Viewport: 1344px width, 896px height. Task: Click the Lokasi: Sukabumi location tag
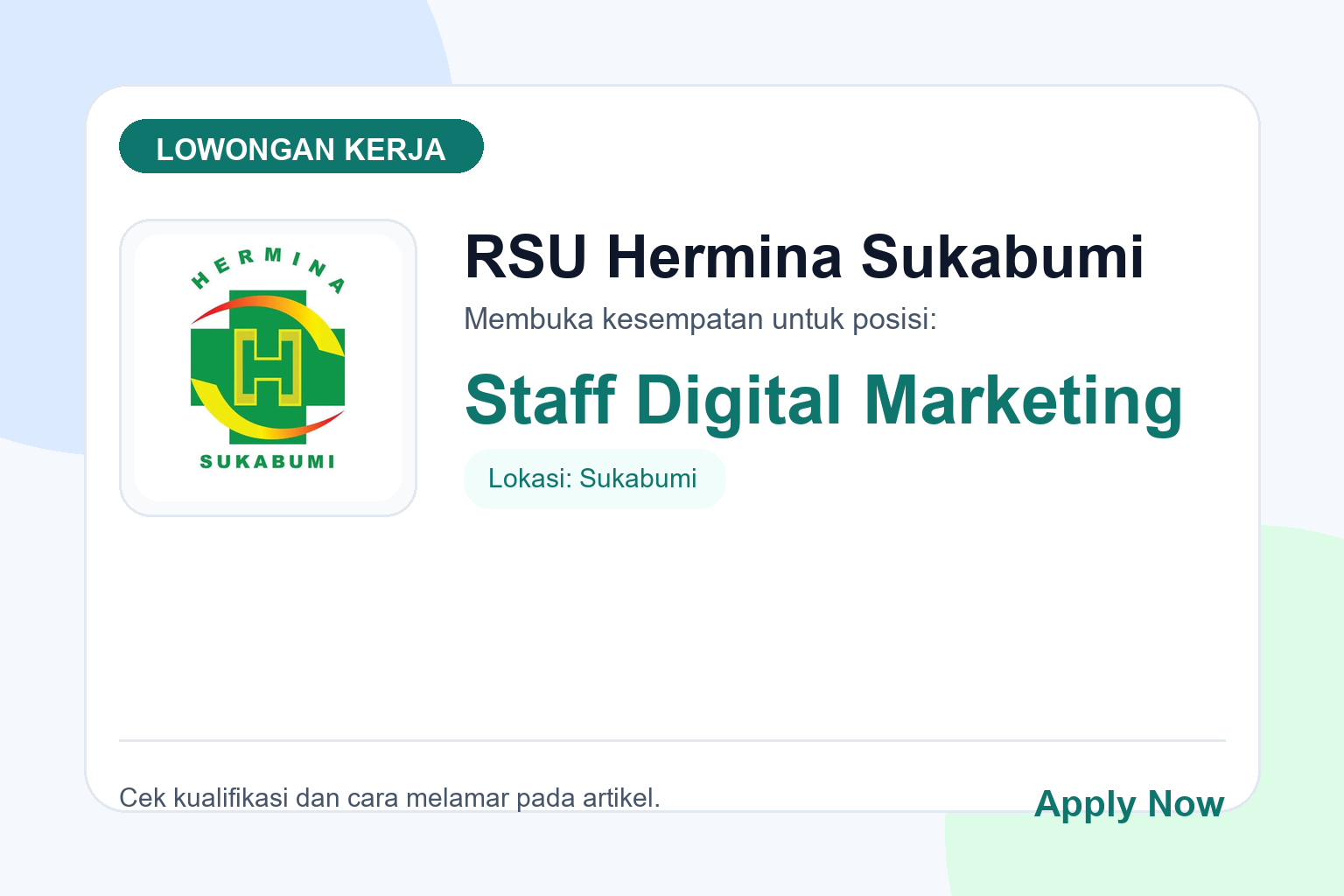[594, 479]
